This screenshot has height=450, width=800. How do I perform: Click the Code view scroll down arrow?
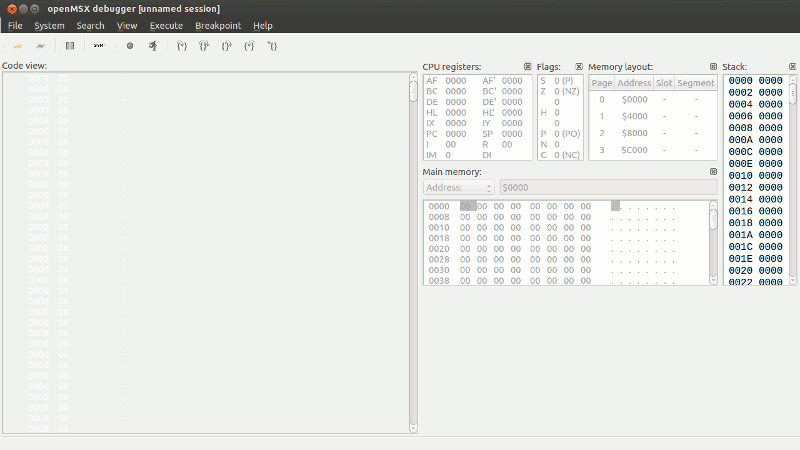413,429
